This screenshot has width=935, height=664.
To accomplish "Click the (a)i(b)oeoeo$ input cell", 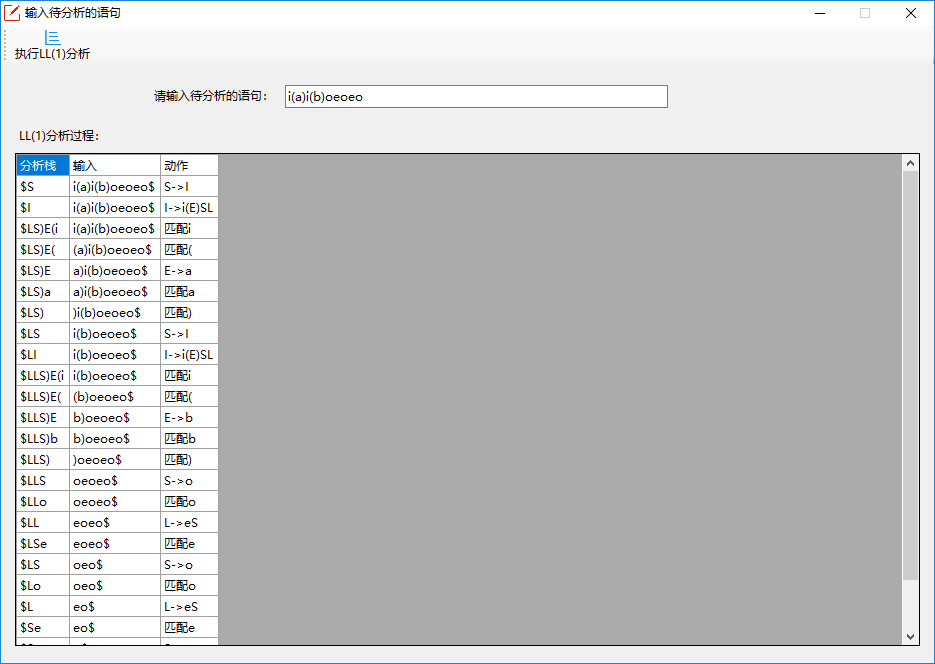I will (114, 249).
